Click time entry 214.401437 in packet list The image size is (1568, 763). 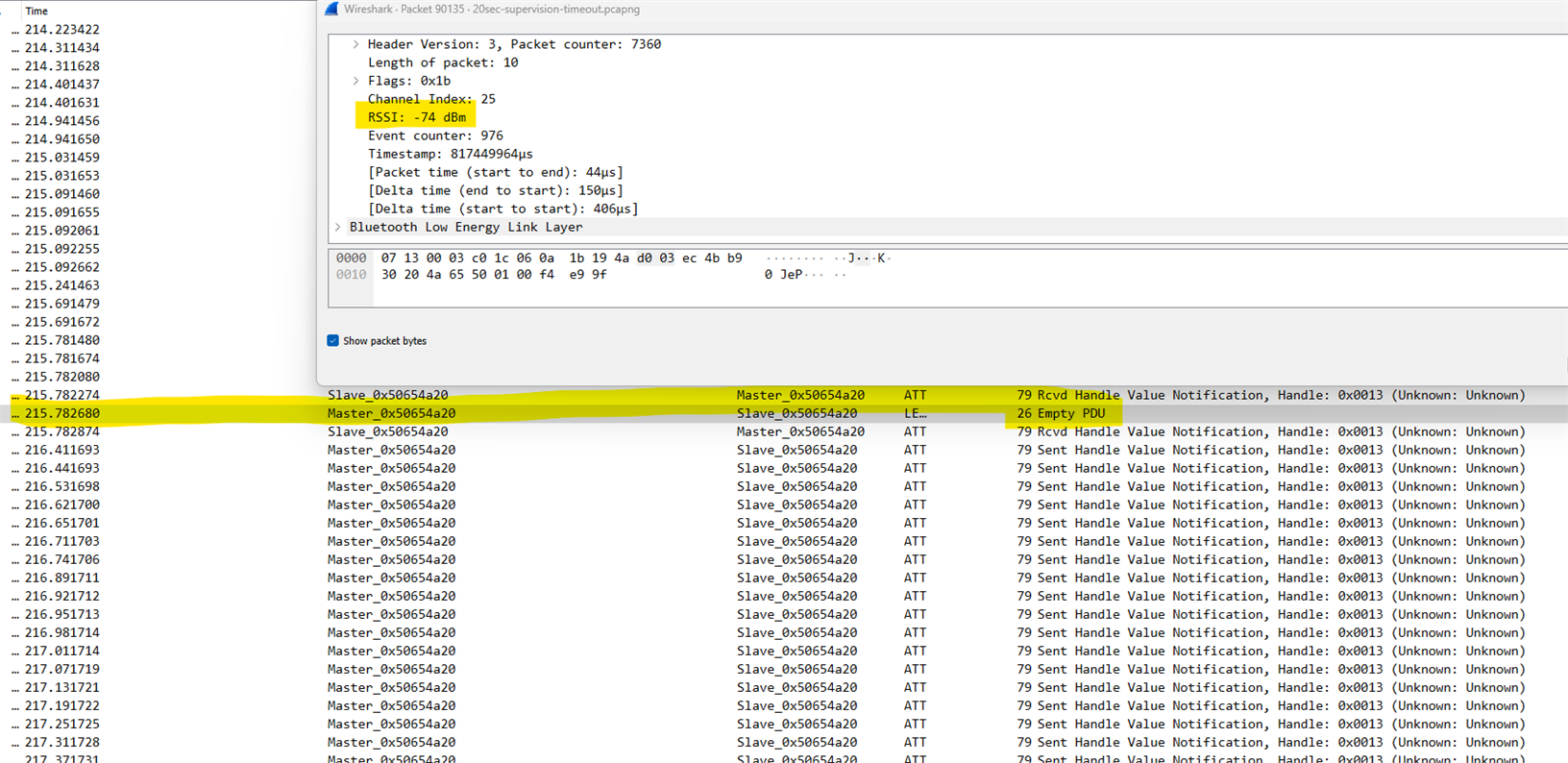coord(62,85)
